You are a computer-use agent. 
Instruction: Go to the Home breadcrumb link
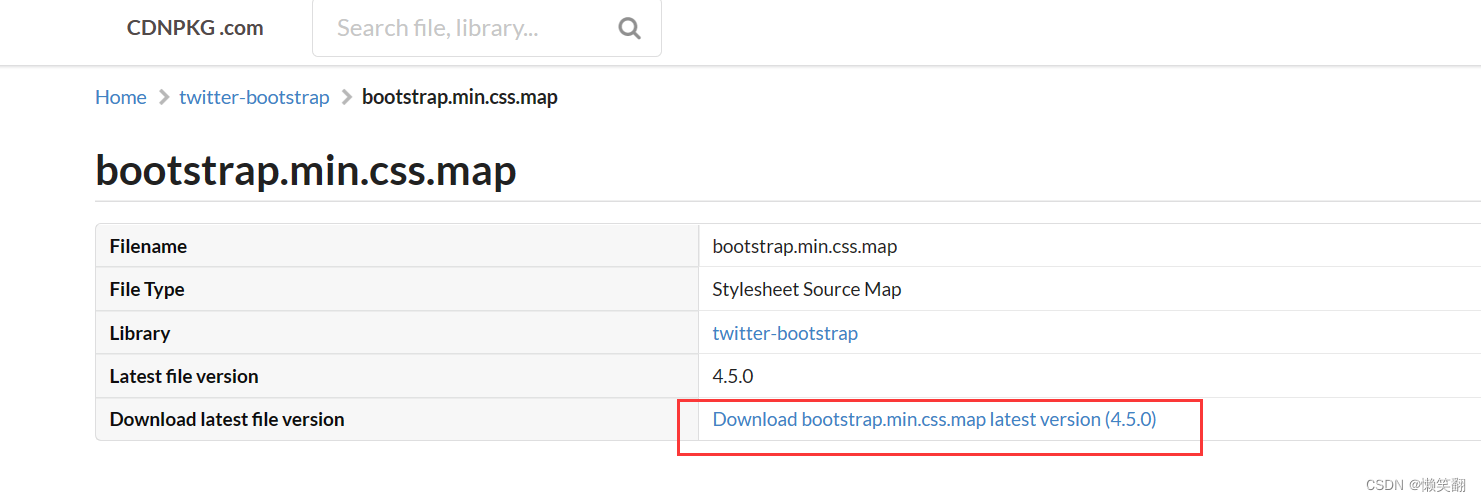pyautogui.click(x=121, y=97)
